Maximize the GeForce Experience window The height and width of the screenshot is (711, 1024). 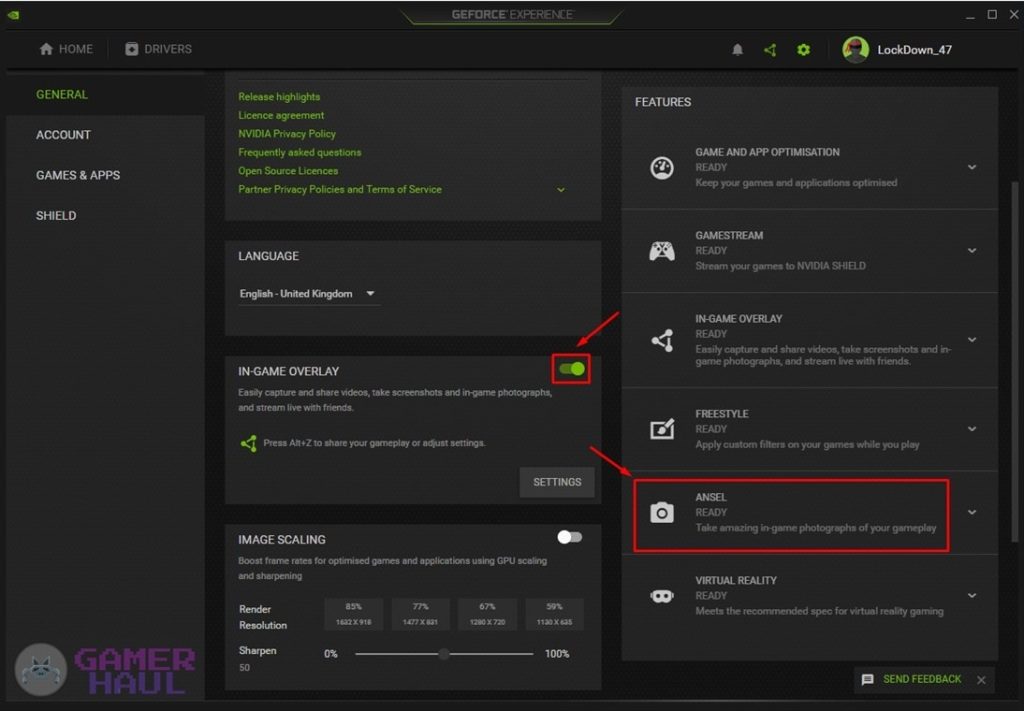[x=992, y=14]
